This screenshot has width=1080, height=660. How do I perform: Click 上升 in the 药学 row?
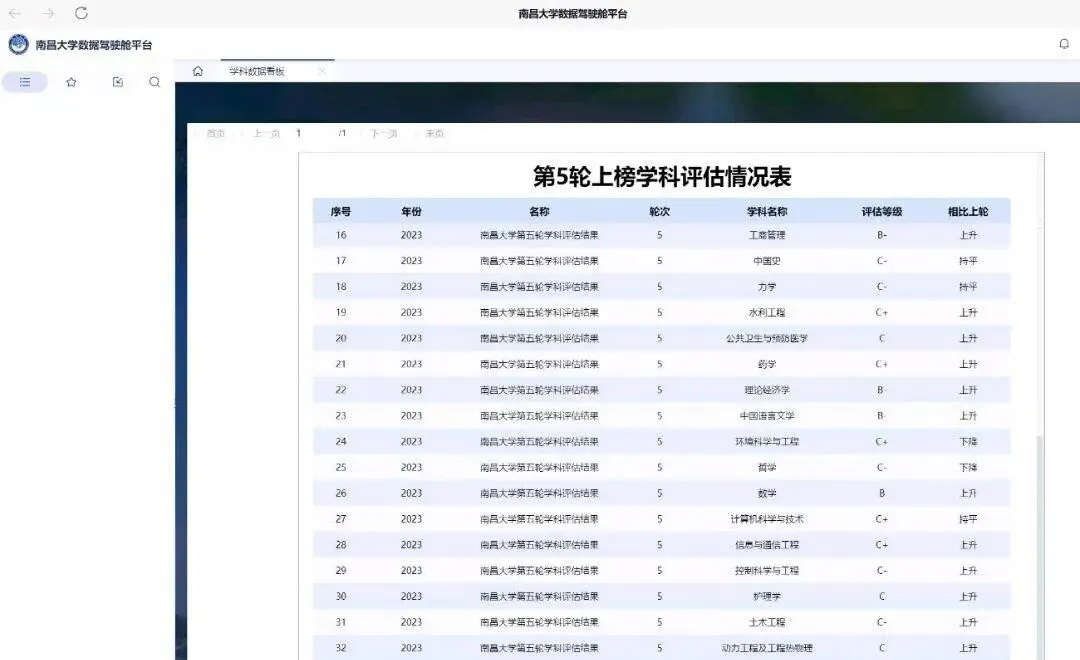pos(968,364)
